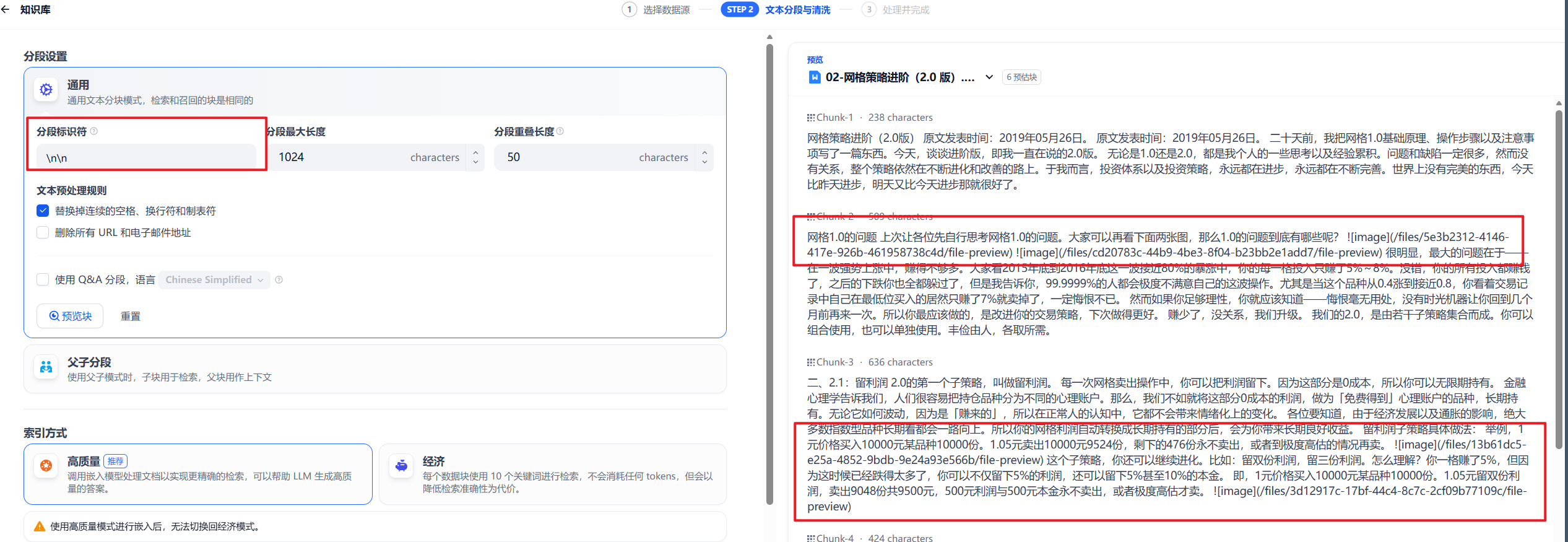Click the 预览 label above file name
This screenshot has height=542, width=1568.
[815, 60]
